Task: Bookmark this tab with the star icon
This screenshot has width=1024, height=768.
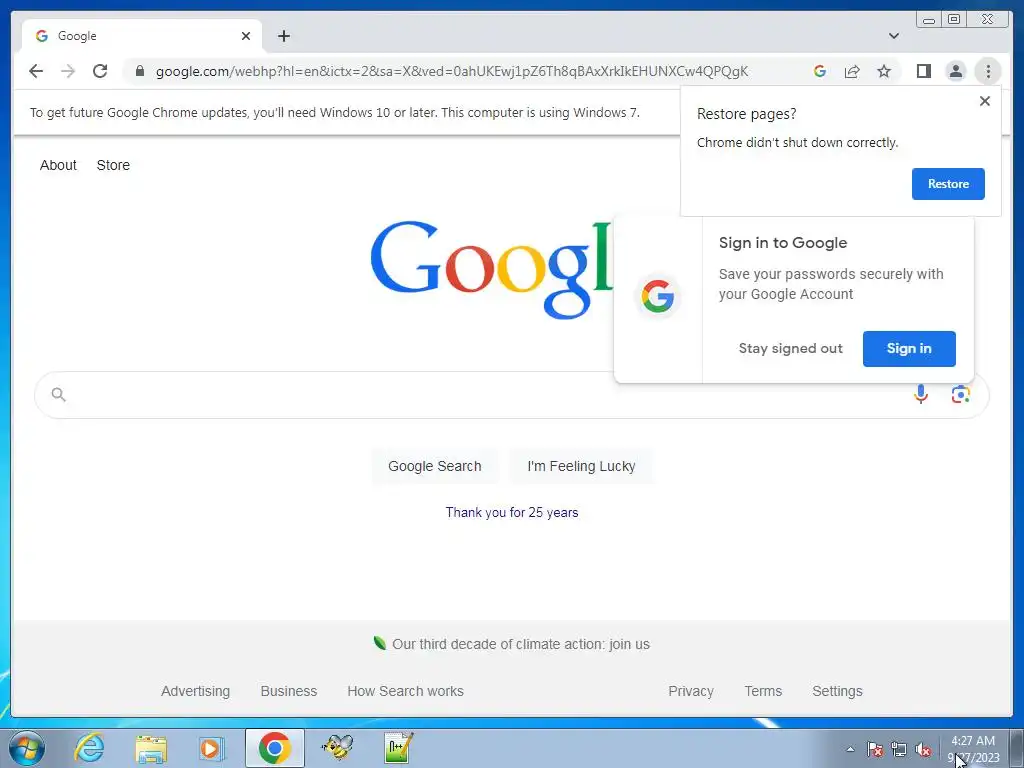Action: 884,71
